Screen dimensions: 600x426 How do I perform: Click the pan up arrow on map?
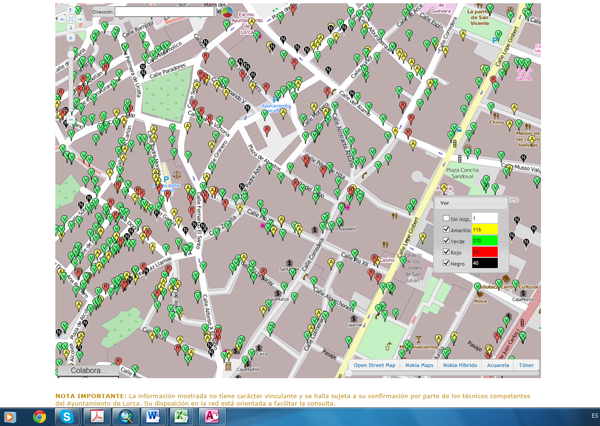pos(71,9)
